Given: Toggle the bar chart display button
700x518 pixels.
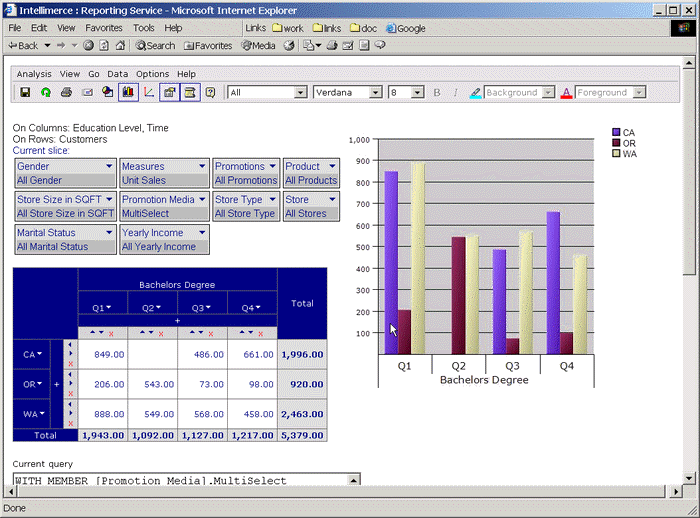Looking at the screenshot, I should (128, 92).
